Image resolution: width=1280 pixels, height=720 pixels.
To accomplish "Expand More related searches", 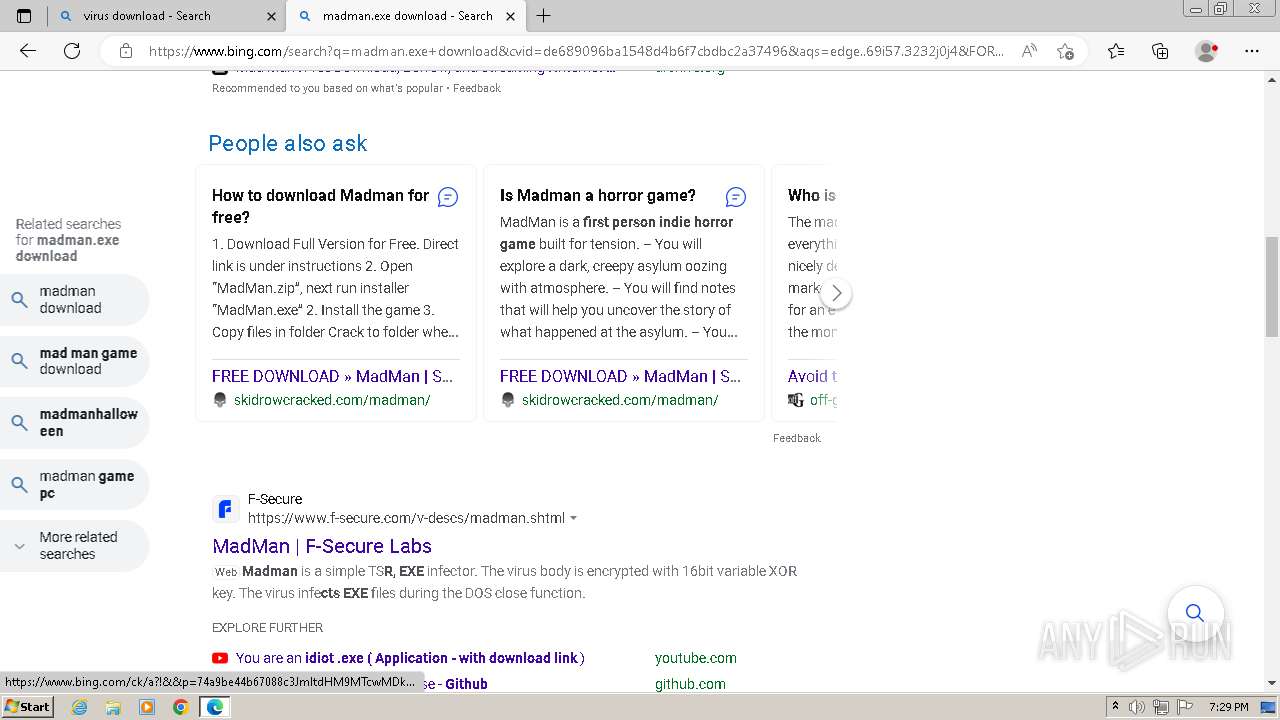I will click(74, 546).
